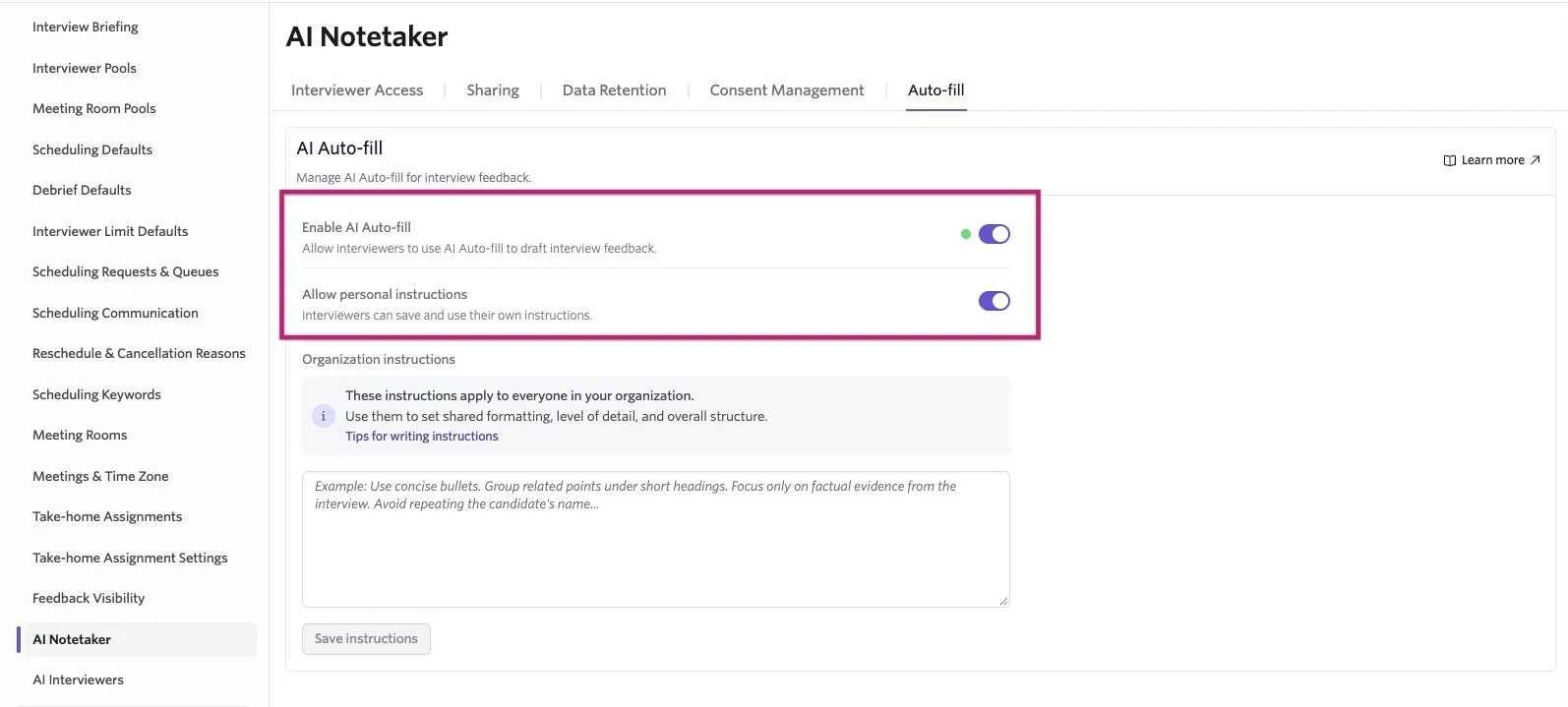Viewport: 1568px width, 707px height.
Task: Go to Interviewer Pools in sidebar
Action: 85,68
